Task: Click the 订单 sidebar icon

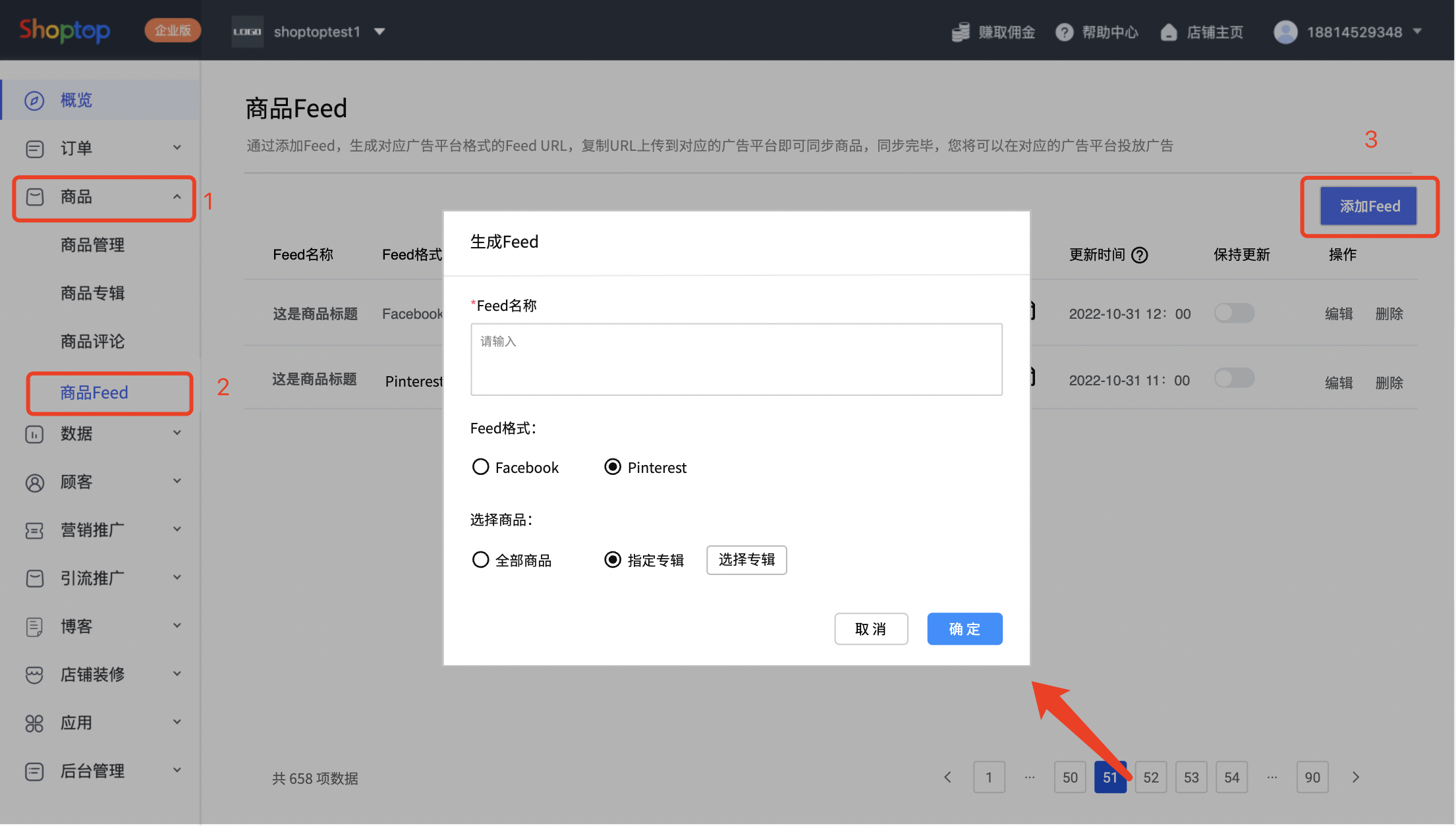Action: pyautogui.click(x=34, y=148)
